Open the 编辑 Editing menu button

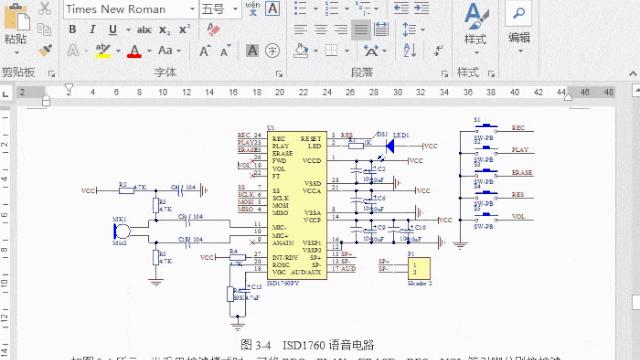519,28
